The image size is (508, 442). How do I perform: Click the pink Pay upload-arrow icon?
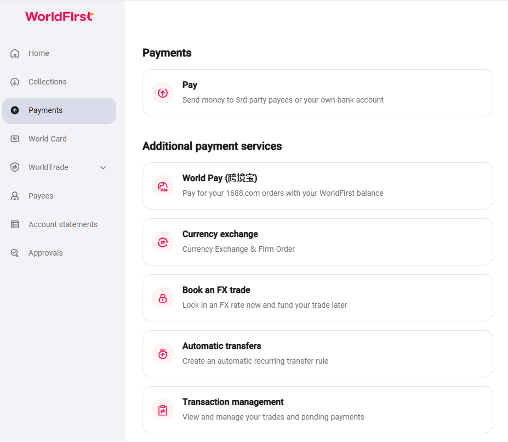pos(163,93)
